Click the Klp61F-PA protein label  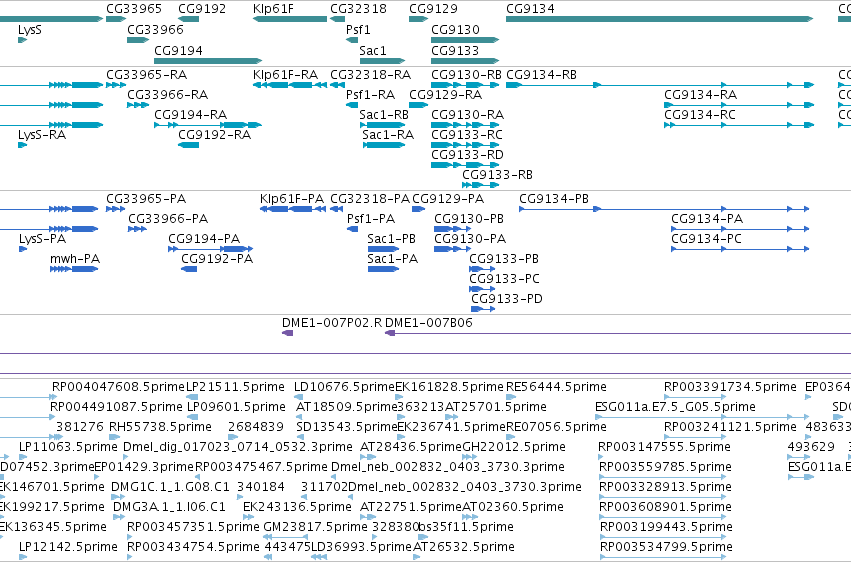click(x=292, y=199)
